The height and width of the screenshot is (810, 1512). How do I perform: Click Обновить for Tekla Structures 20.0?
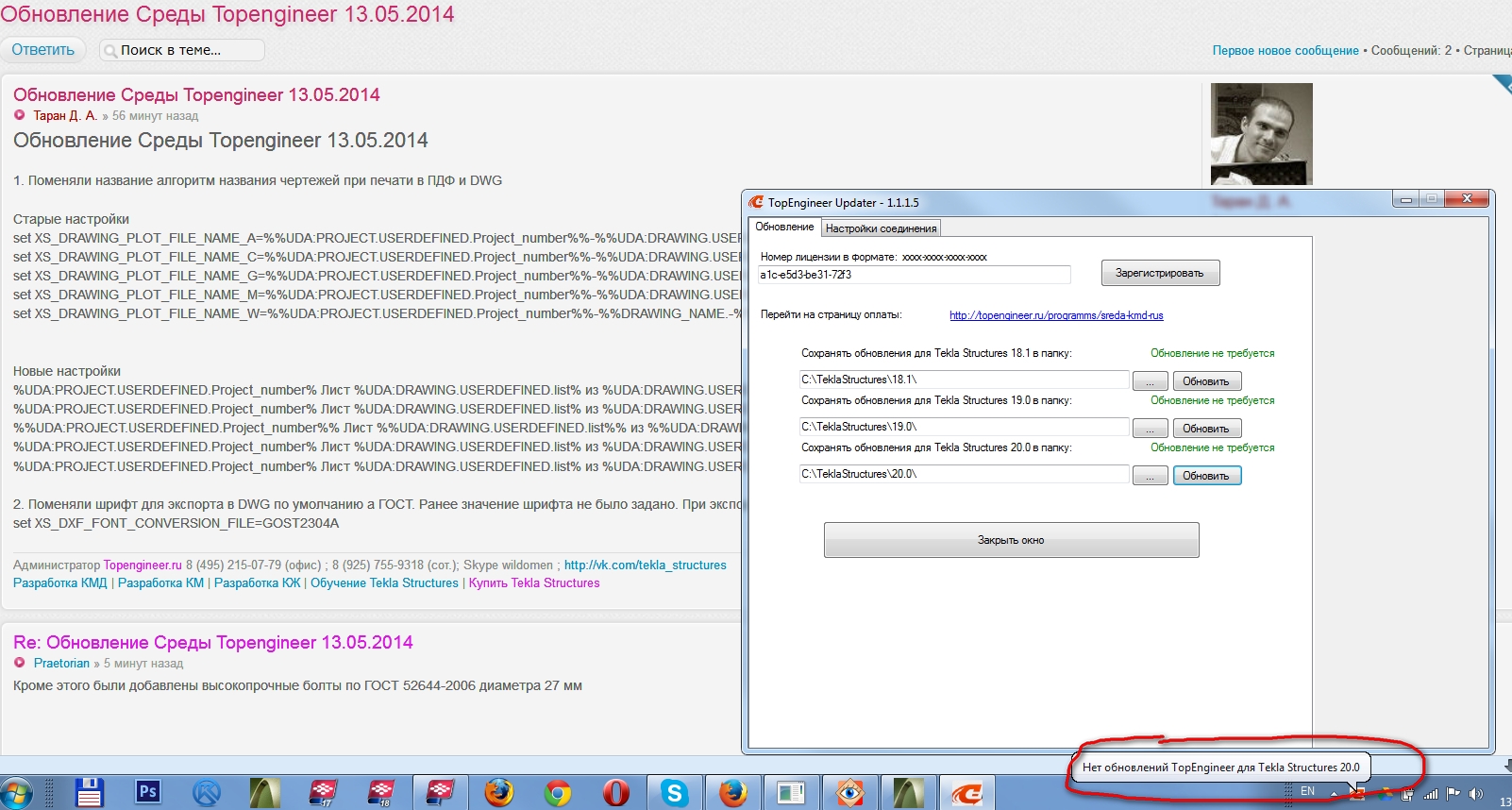[x=1206, y=476]
